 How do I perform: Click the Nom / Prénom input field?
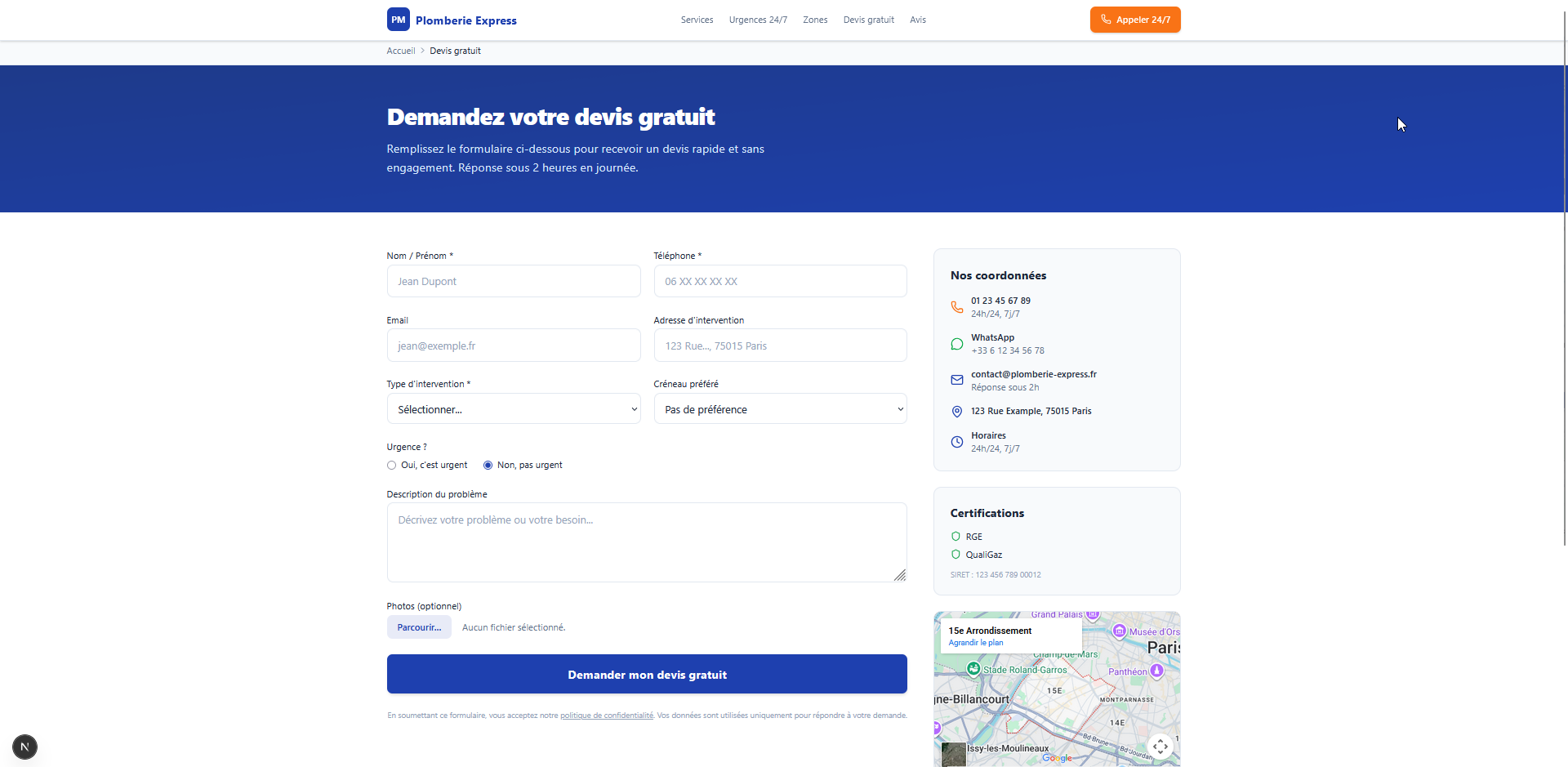point(513,281)
